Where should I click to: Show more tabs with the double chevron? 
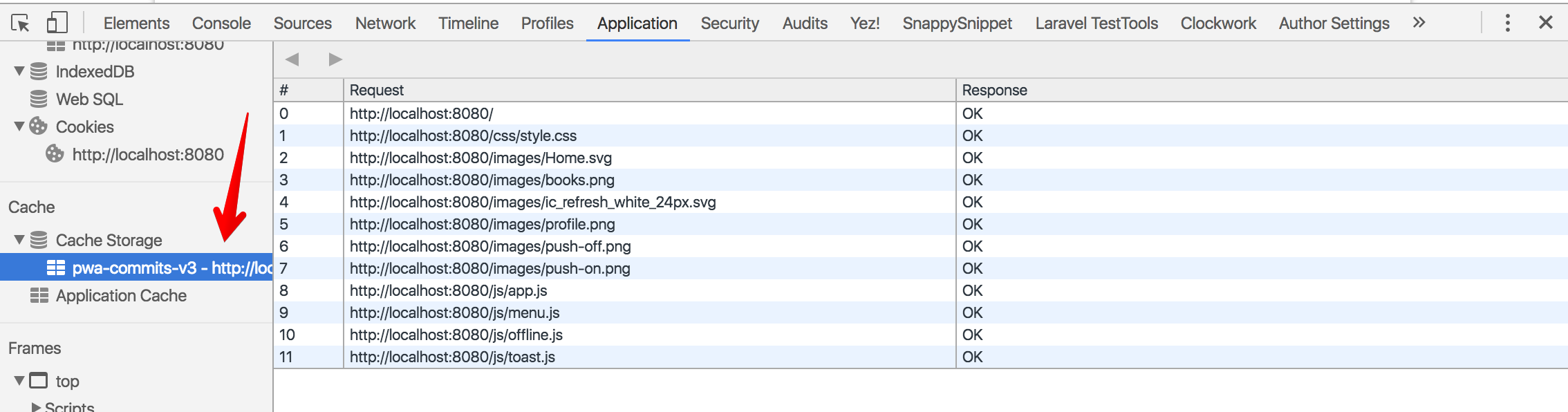[x=1419, y=23]
